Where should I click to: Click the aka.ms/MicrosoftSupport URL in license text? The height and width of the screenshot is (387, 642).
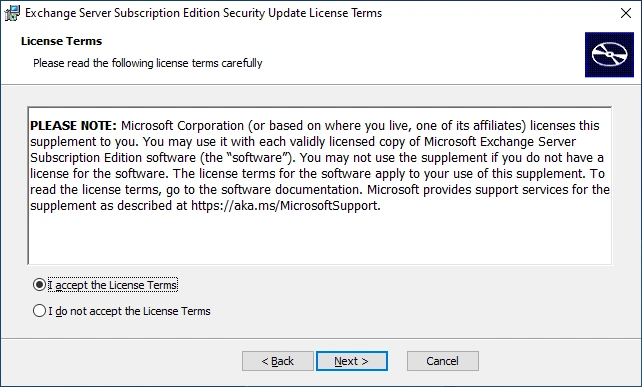[x=286, y=206]
